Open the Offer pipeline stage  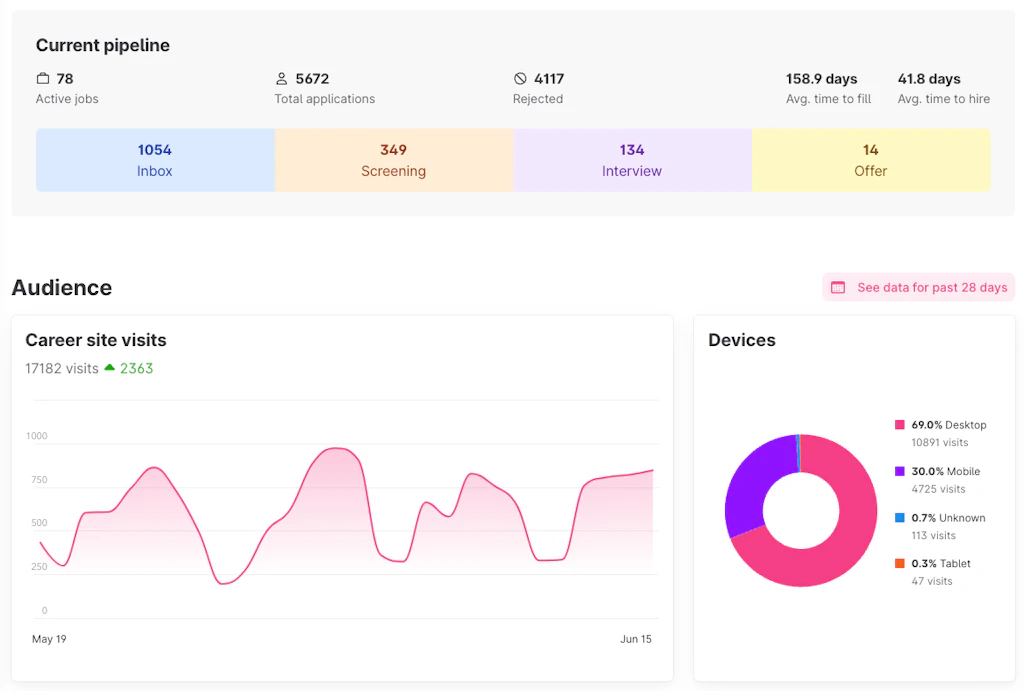pos(871,160)
